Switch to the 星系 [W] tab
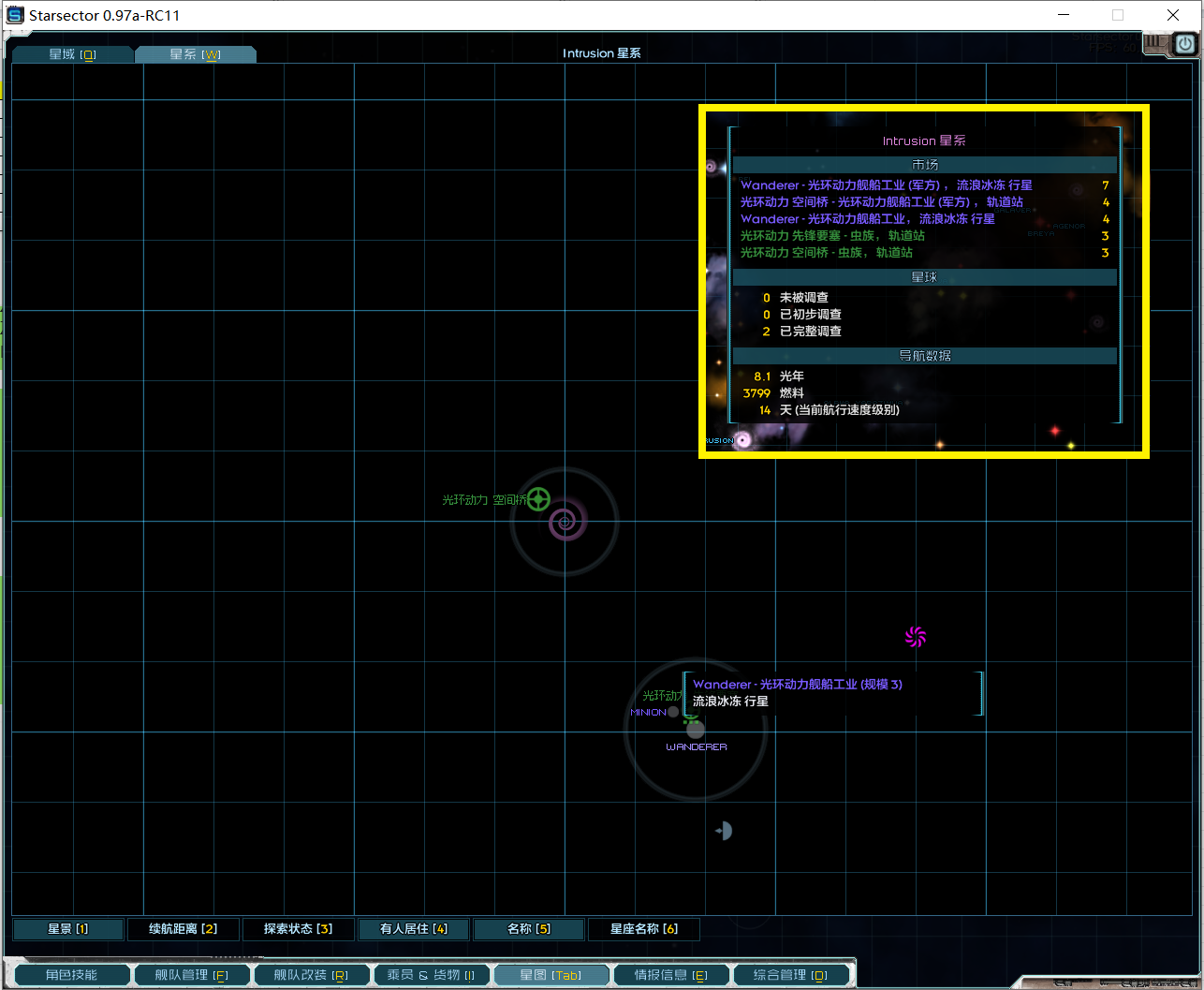Screen dimensions: 1204x990 [195, 54]
